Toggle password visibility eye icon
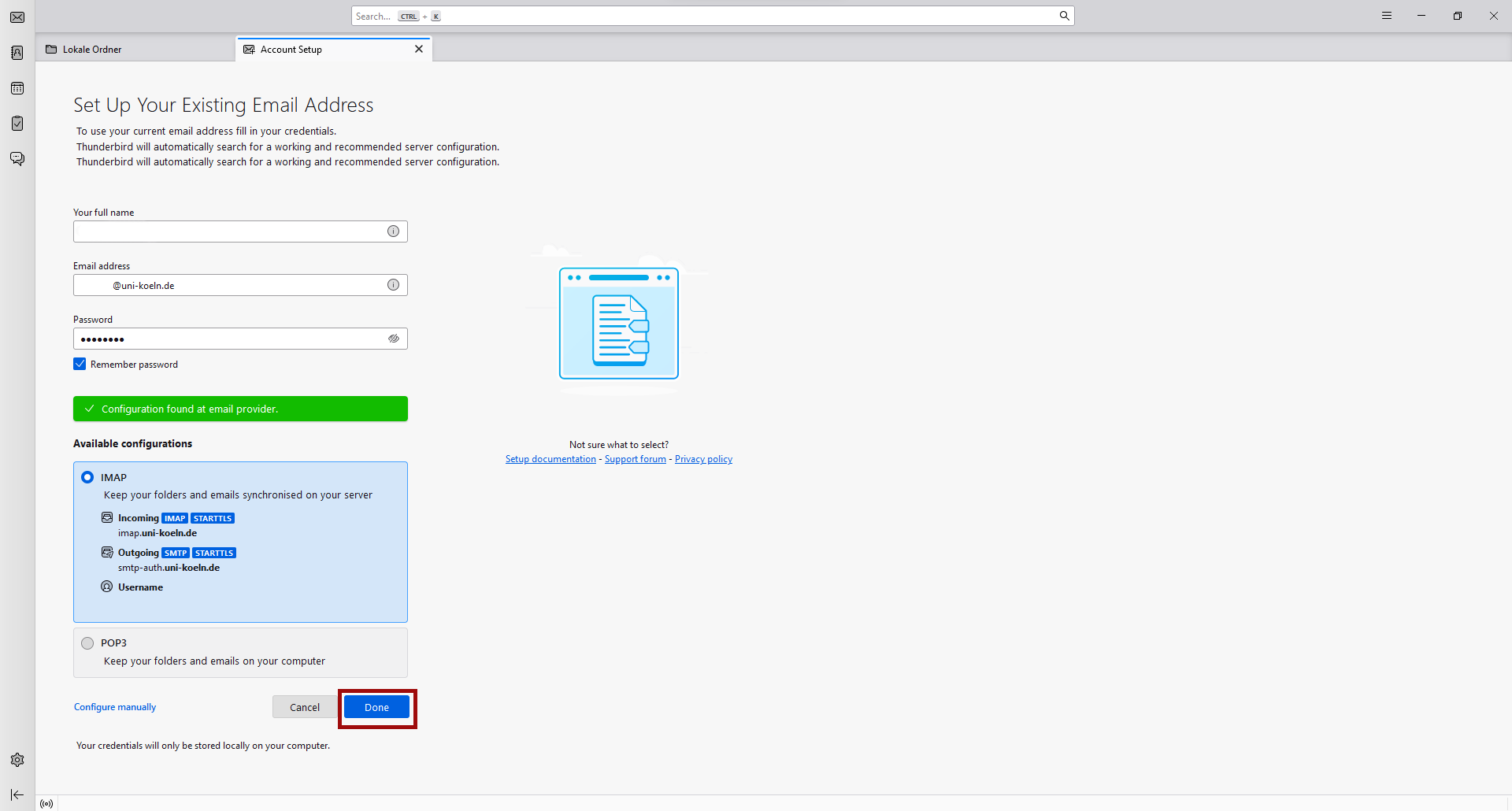This screenshot has width=1512, height=811. point(393,339)
